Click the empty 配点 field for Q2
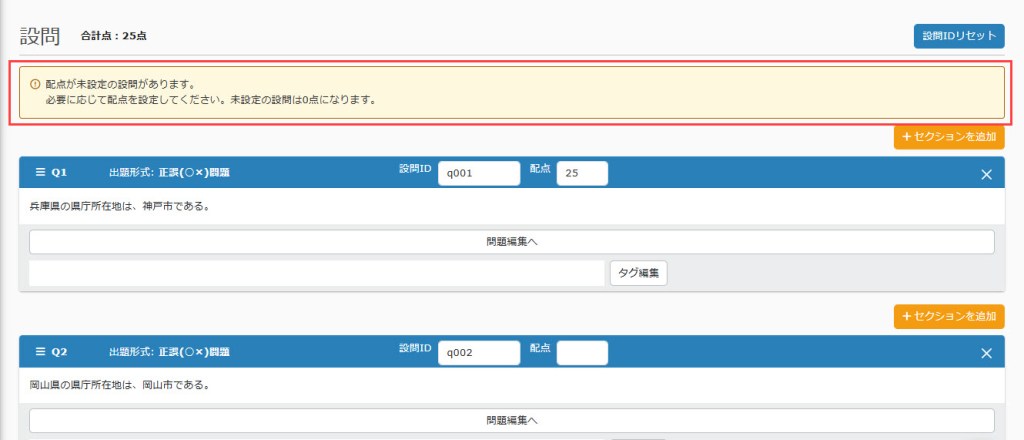1024x440 pixels. click(582, 352)
